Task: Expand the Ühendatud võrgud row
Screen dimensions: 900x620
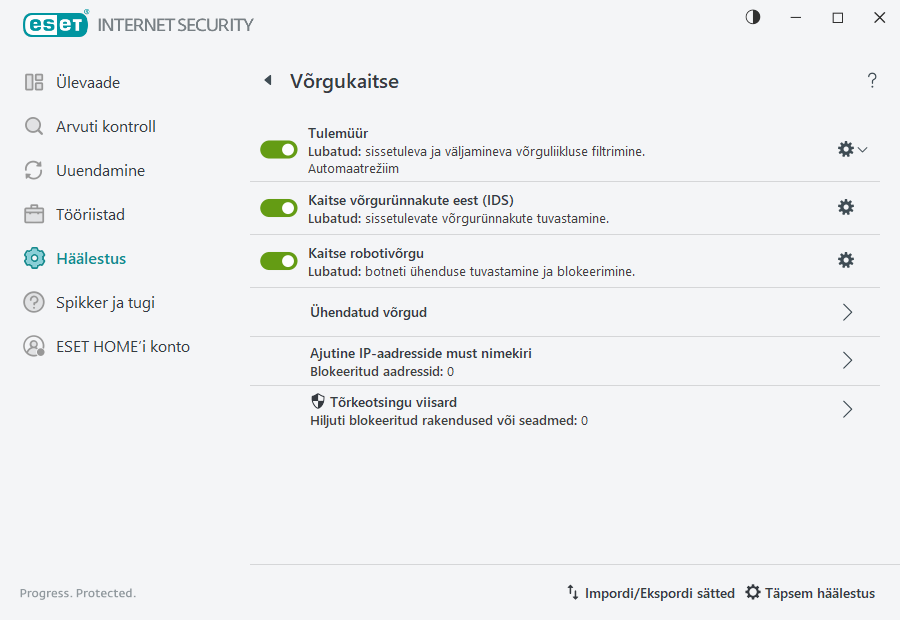Action: click(x=847, y=312)
